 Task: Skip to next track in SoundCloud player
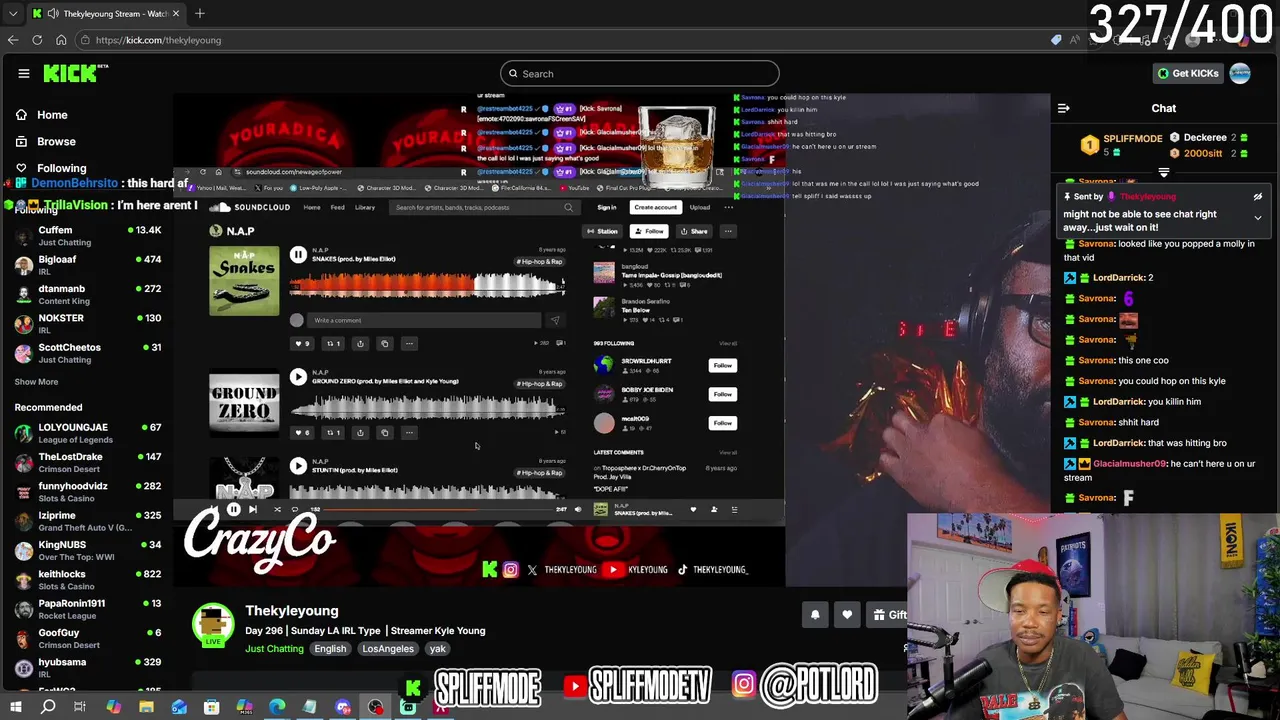pos(253,509)
